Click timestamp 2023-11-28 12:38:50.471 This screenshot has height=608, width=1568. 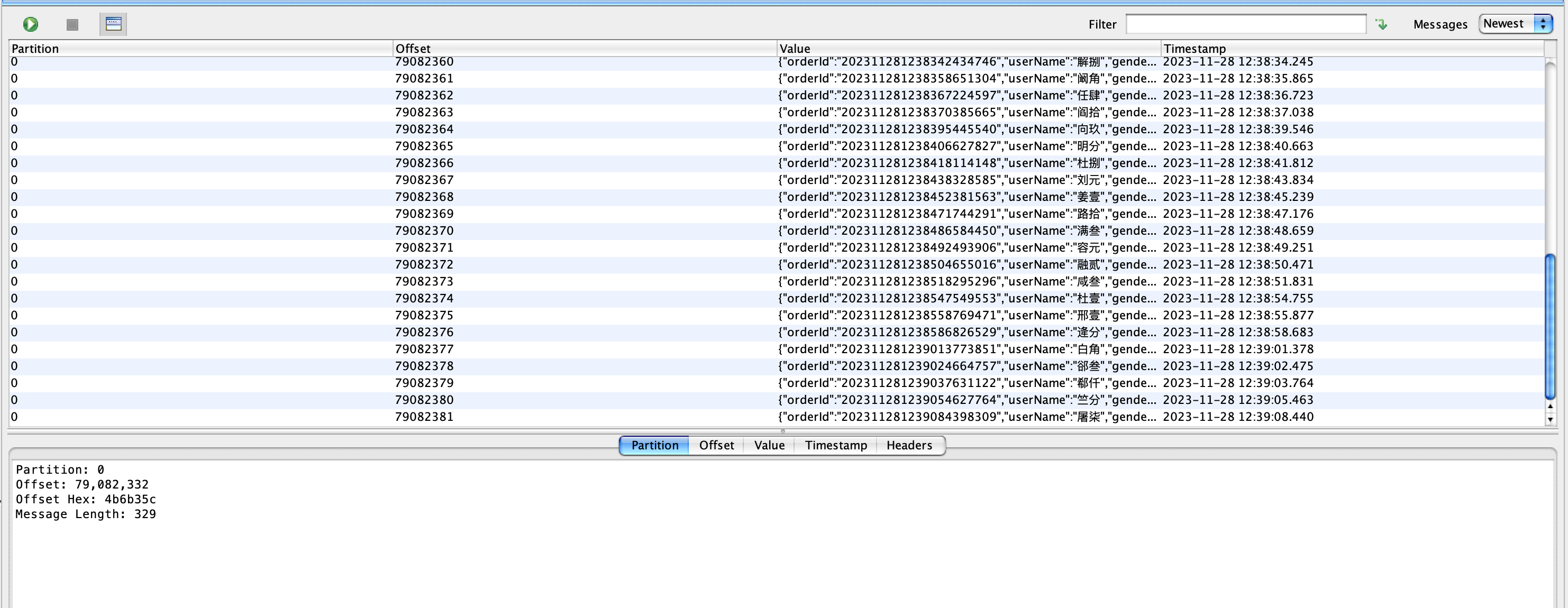coord(1238,265)
